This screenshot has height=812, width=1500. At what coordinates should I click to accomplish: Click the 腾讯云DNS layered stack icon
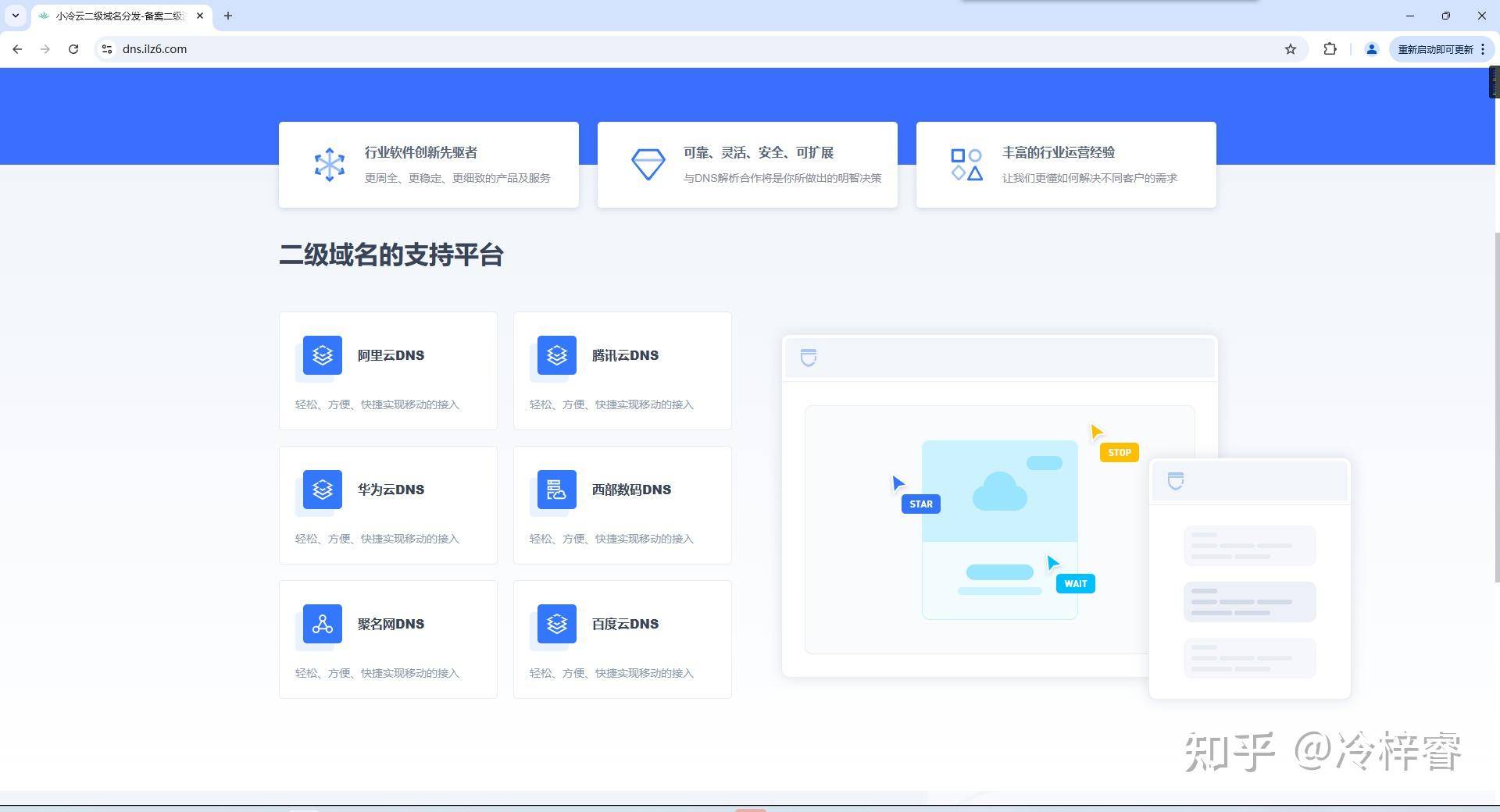(x=556, y=355)
